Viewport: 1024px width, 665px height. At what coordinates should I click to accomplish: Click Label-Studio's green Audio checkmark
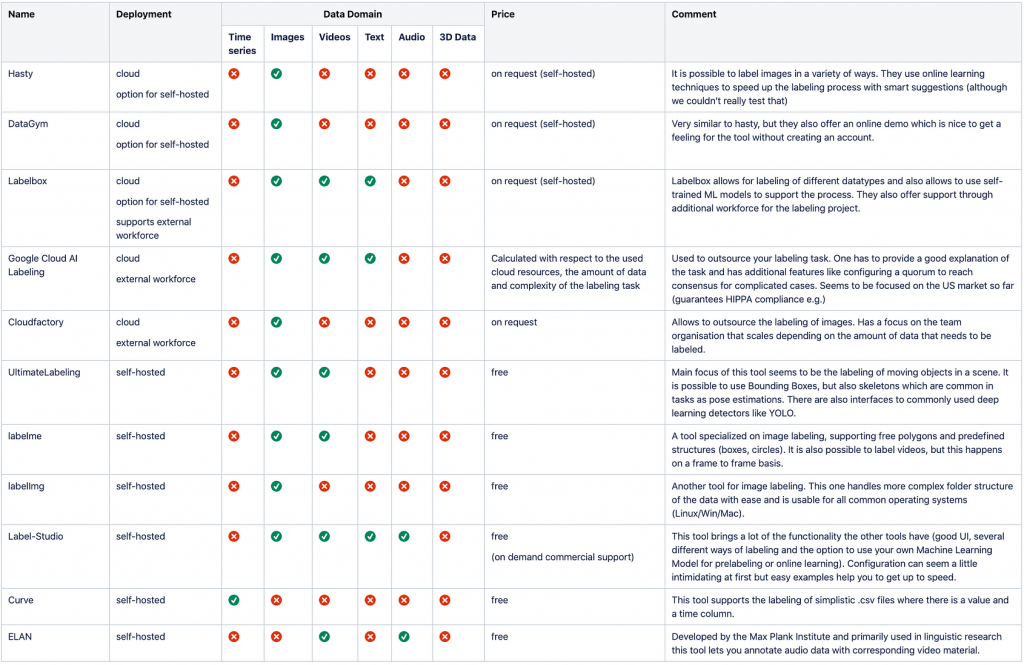[404, 536]
